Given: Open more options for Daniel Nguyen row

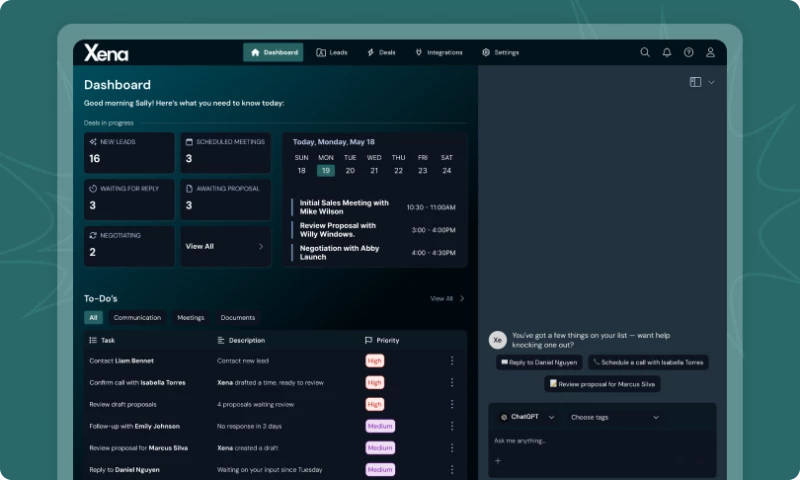Looking at the screenshot, I should pos(452,470).
